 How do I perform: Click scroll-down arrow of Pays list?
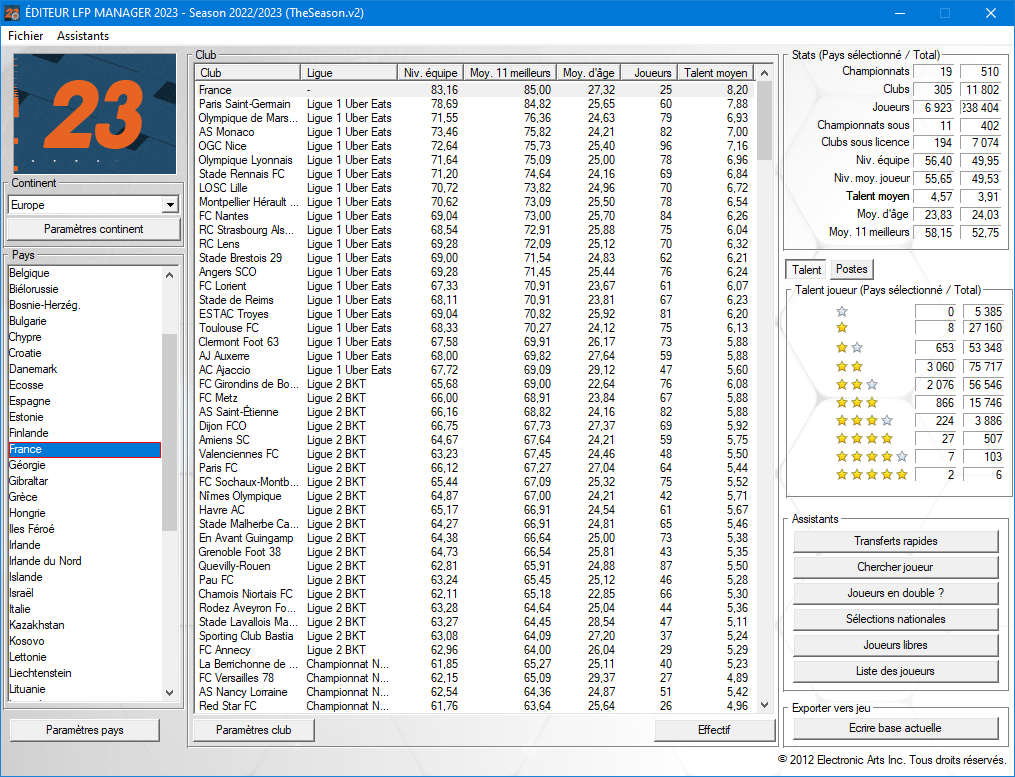[170, 692]
